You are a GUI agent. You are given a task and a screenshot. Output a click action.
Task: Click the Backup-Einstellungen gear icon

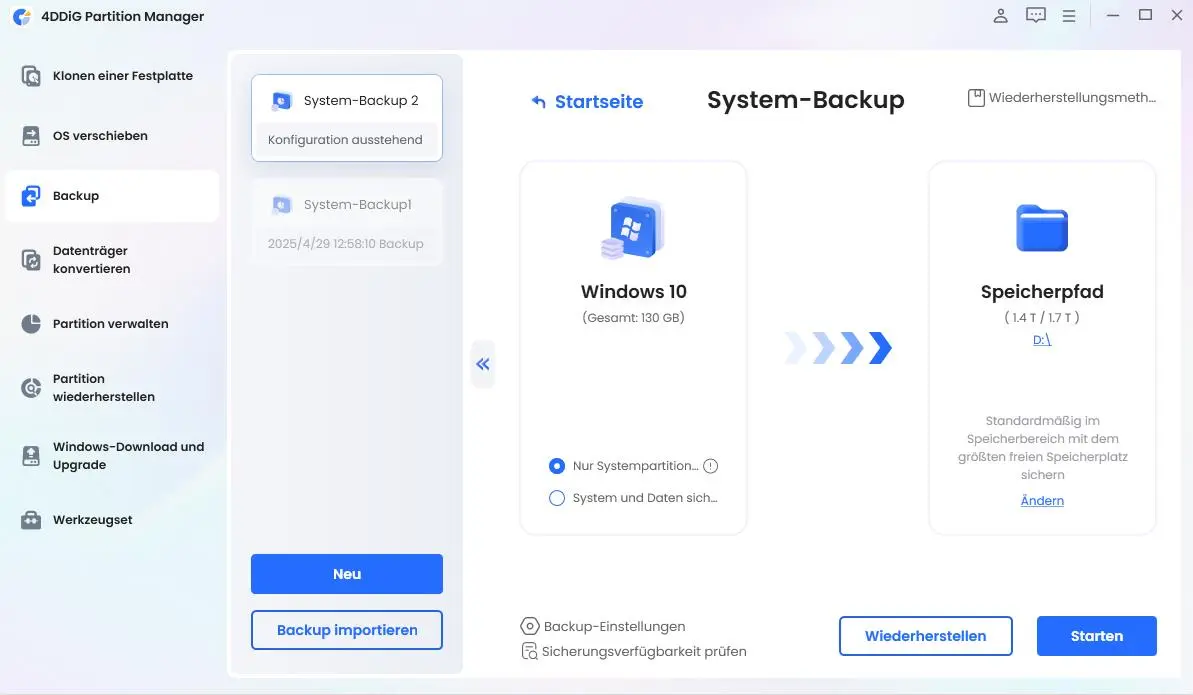530,626
